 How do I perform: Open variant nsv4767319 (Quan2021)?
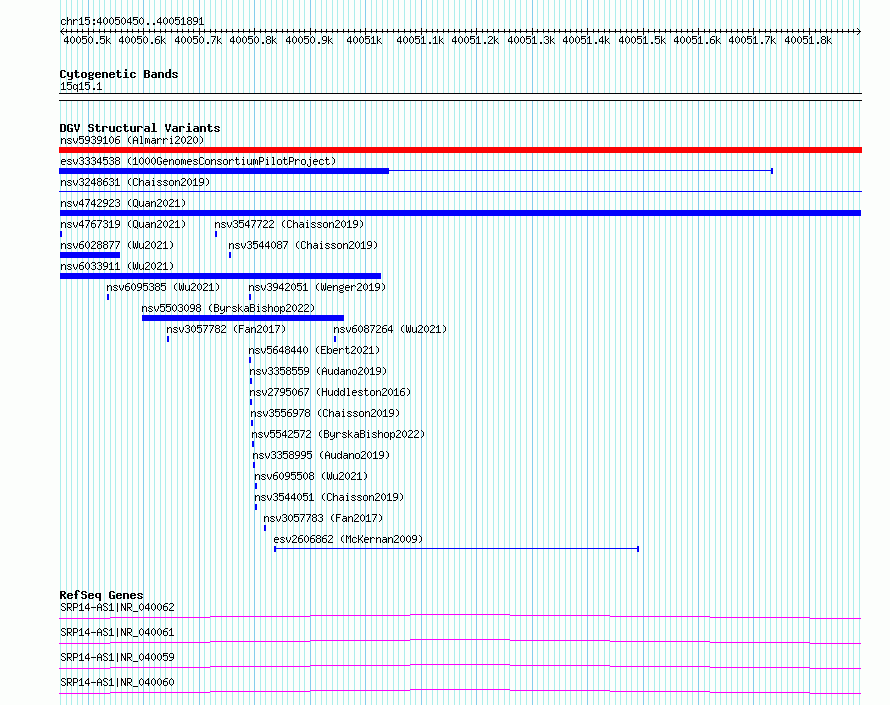point(123,224)
